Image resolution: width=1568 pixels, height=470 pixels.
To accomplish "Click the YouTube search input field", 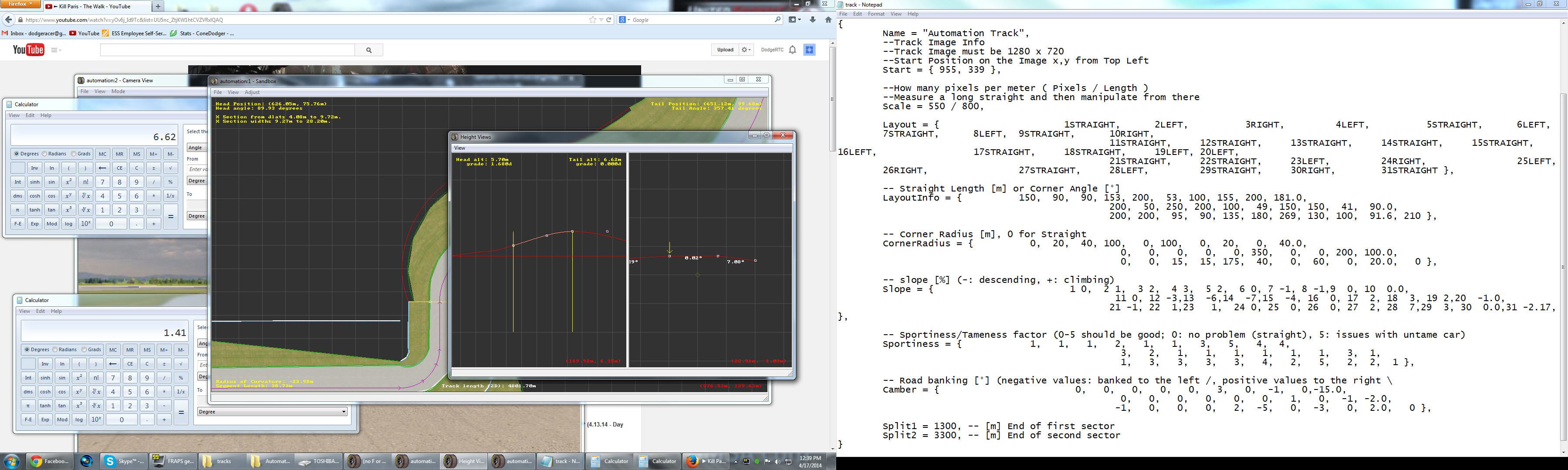I will pos(227,50).
